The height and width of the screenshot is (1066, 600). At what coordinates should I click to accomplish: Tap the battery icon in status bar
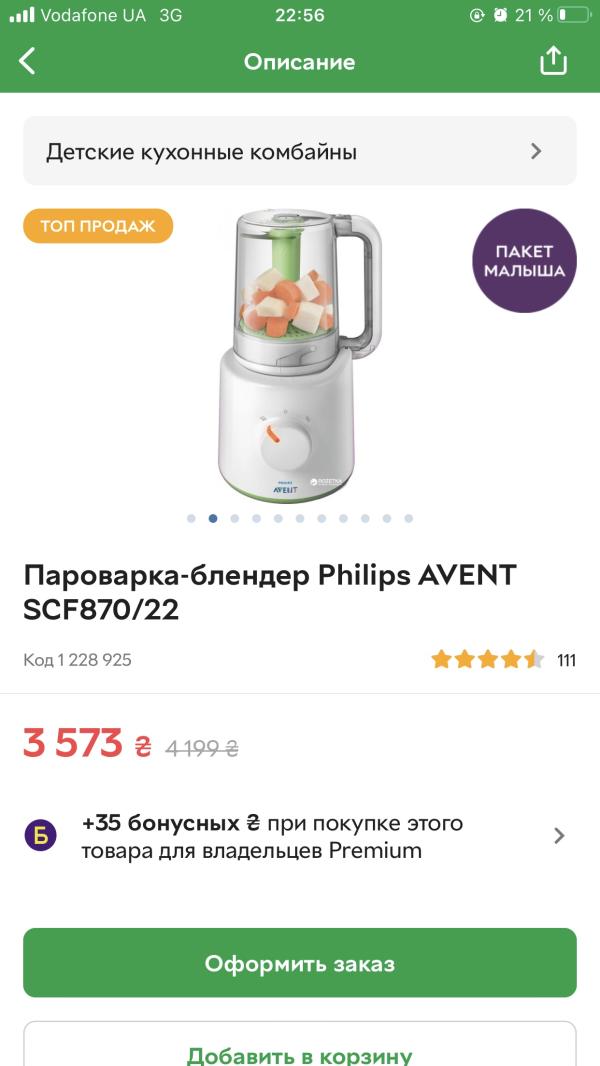tap(574, 15)
